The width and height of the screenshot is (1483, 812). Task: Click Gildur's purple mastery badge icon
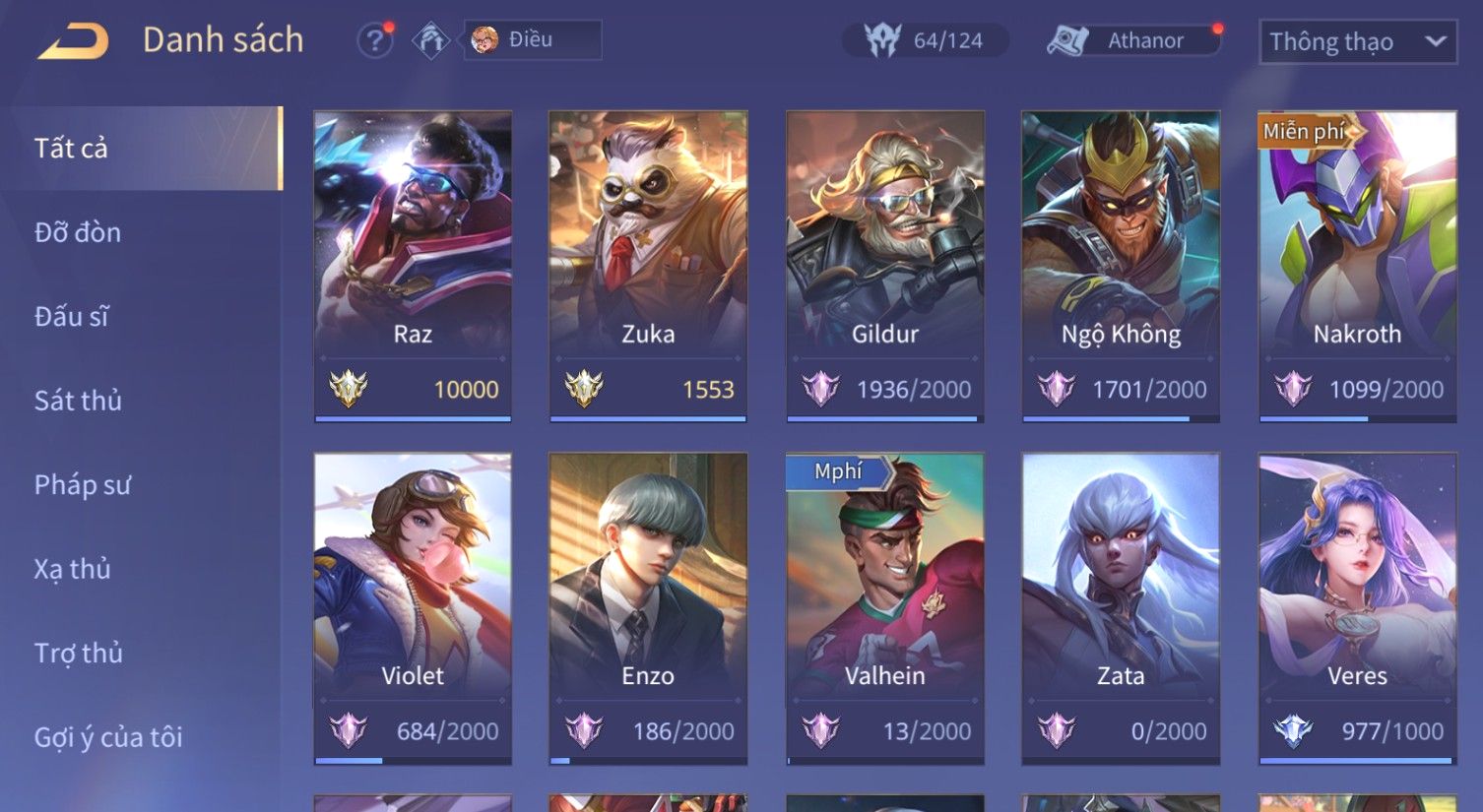tap(820, 389)
